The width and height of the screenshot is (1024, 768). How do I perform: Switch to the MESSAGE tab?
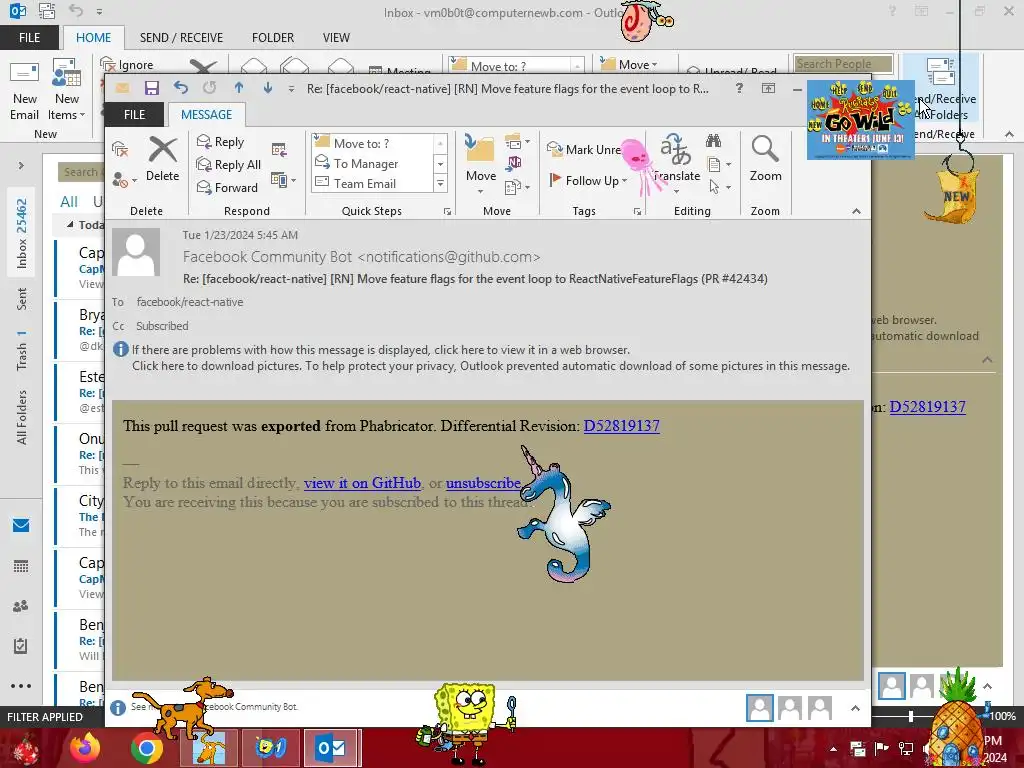pyautogui.click(x=206, y=114)
